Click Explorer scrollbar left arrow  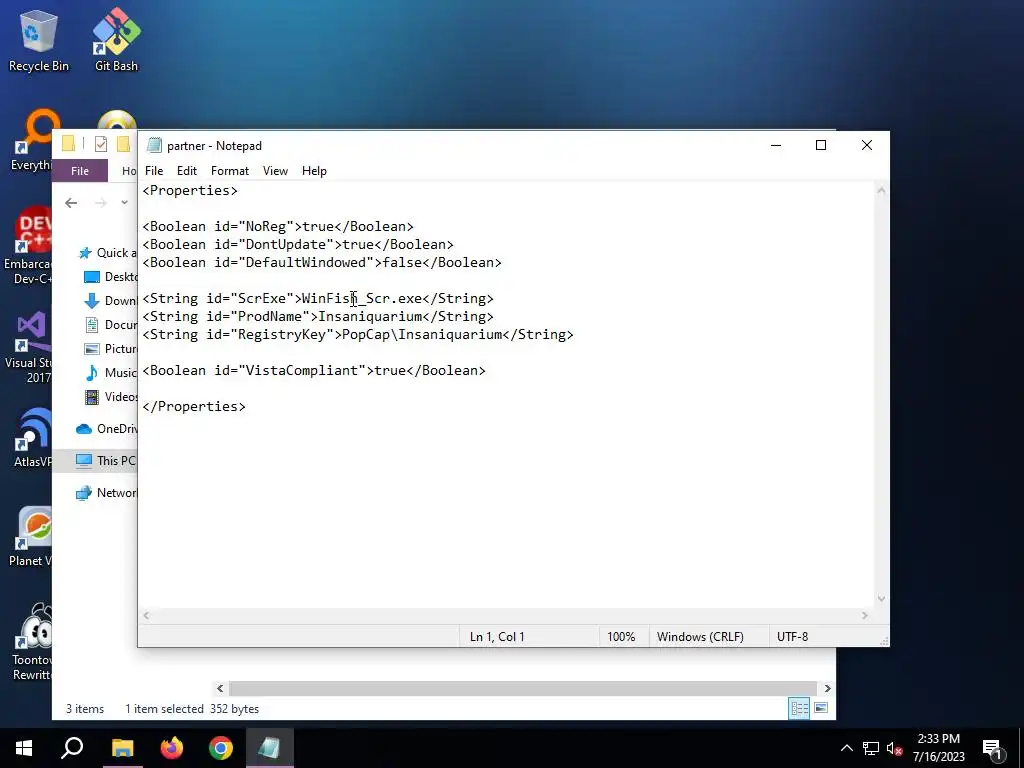click(x=220, y=688)
